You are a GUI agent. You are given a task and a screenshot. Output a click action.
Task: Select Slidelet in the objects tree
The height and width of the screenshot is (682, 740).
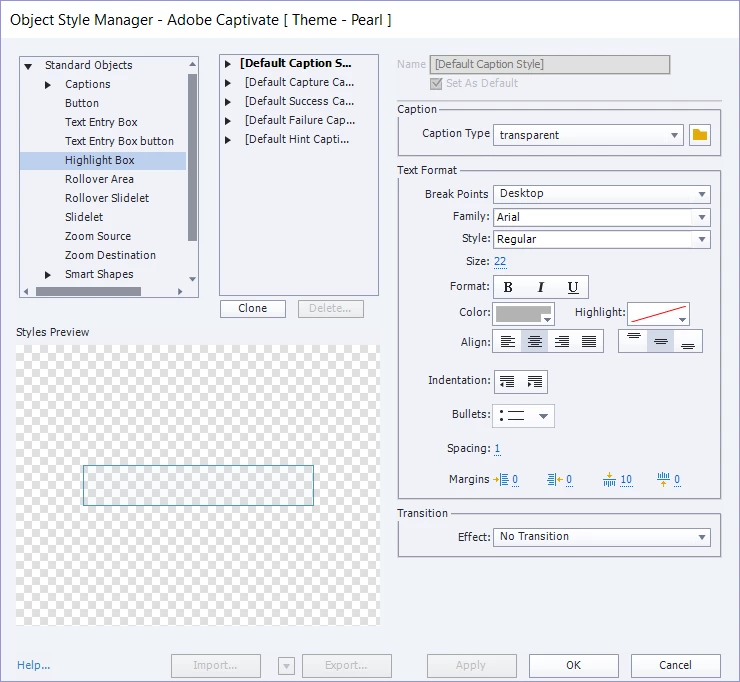[84, 217]
